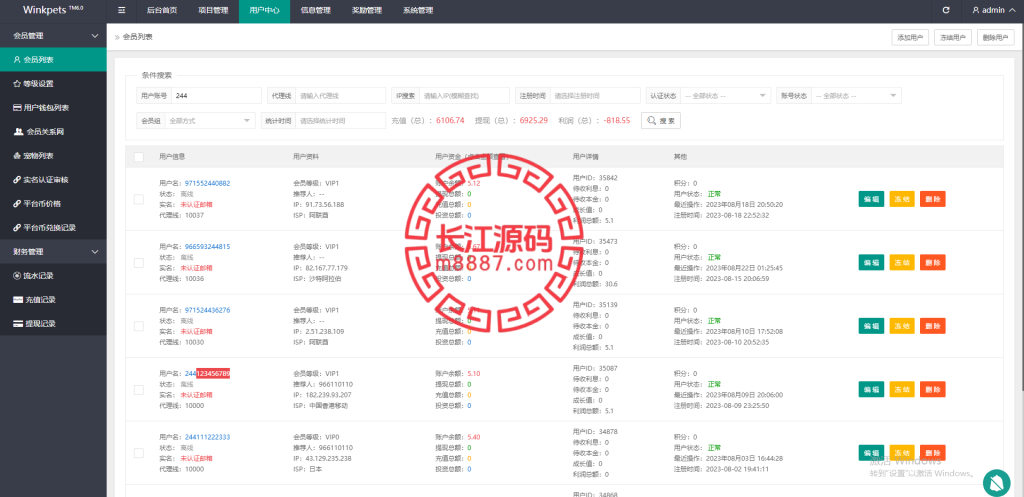Open username link 244111222333
1024x497 pixels.
(x=207, y=437)
